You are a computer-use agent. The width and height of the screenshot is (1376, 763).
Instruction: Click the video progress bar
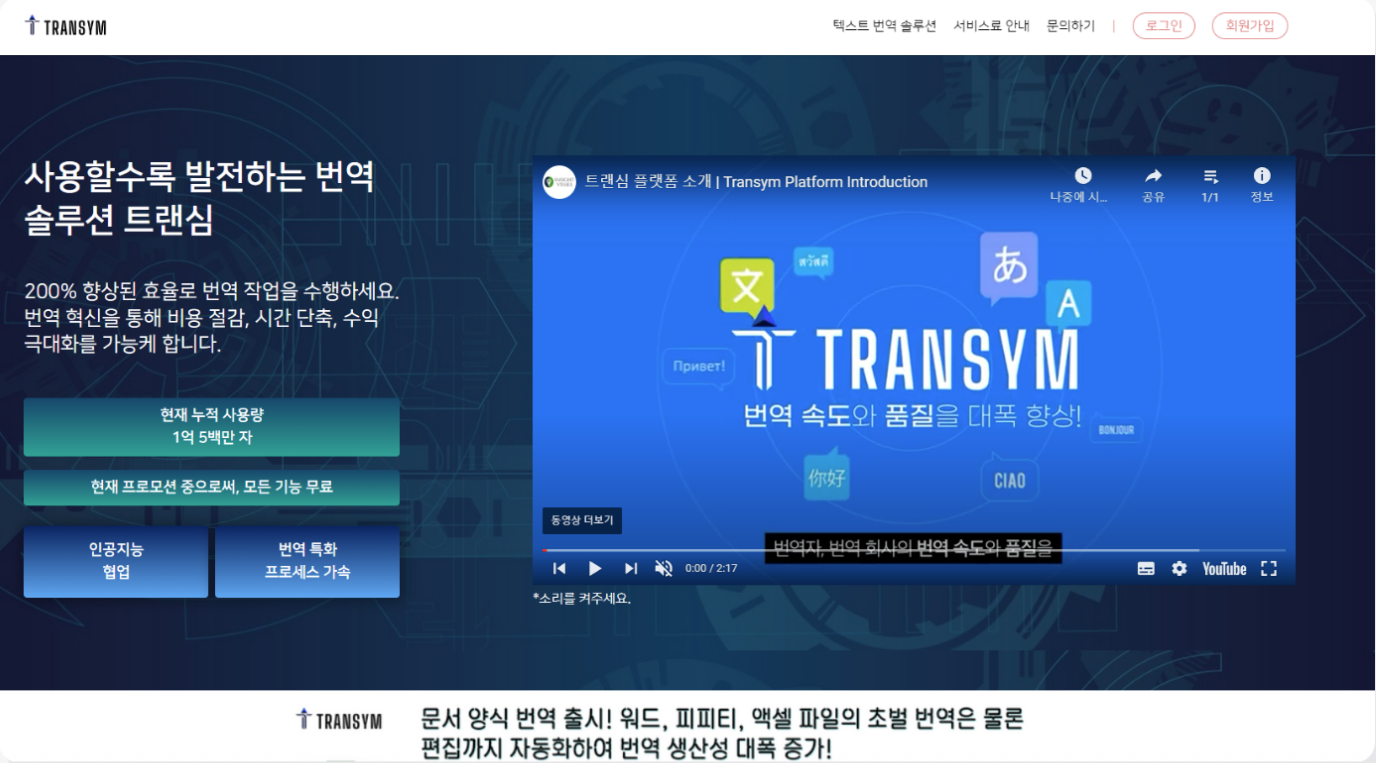pyautogui.click(x=914, y=550)
